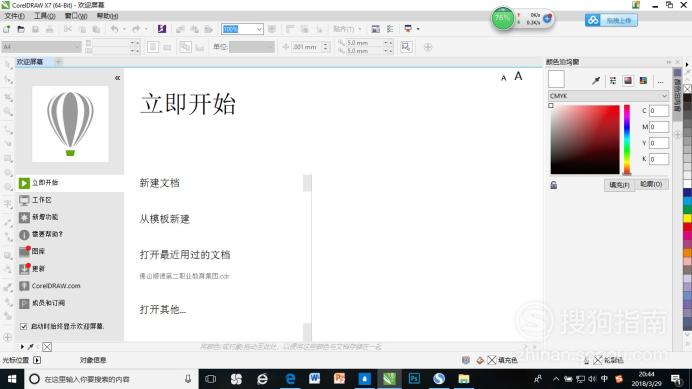Click the Redo arrow icon

136,29
